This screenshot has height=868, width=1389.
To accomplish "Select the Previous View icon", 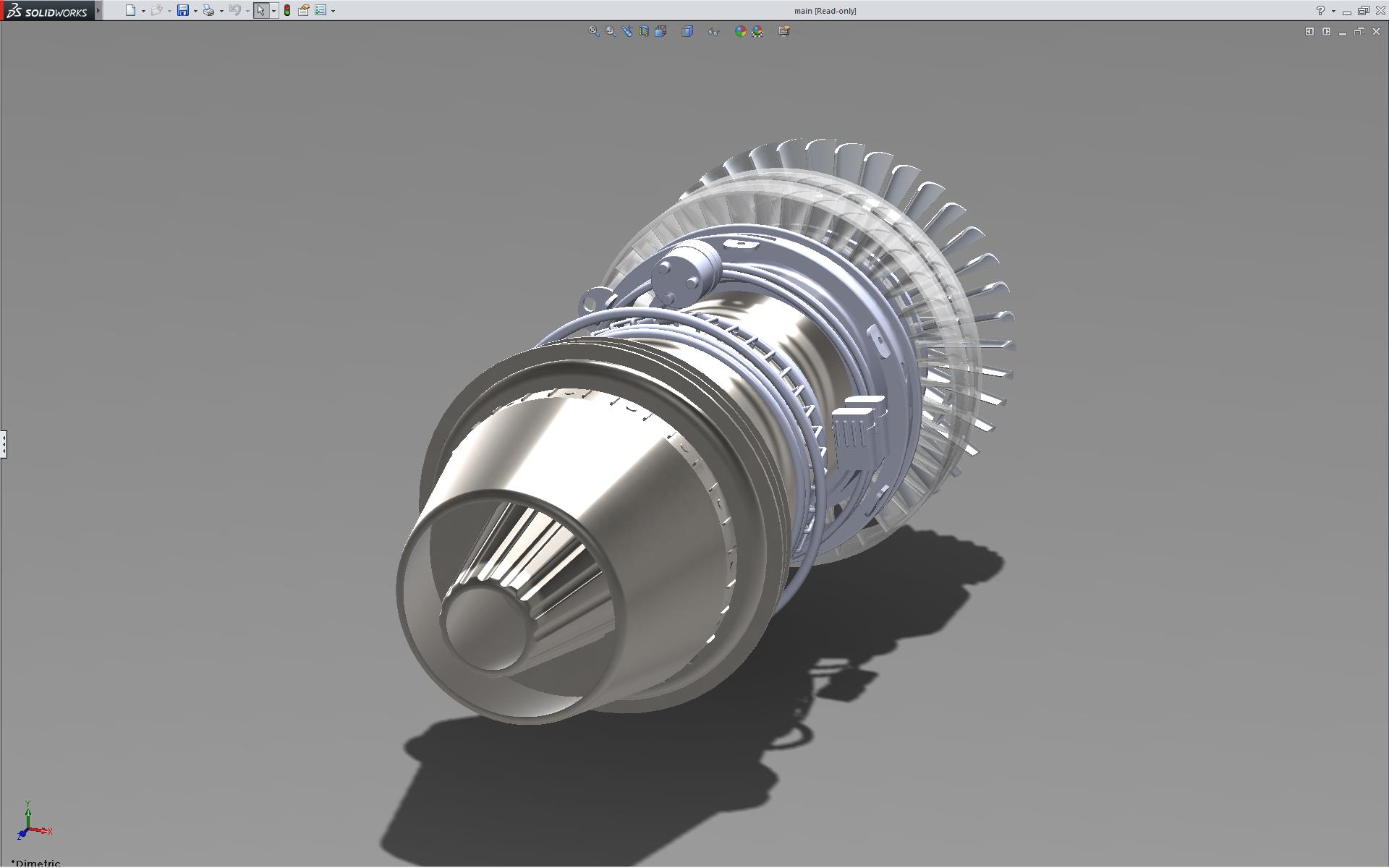I will click(x=627, y=31).
